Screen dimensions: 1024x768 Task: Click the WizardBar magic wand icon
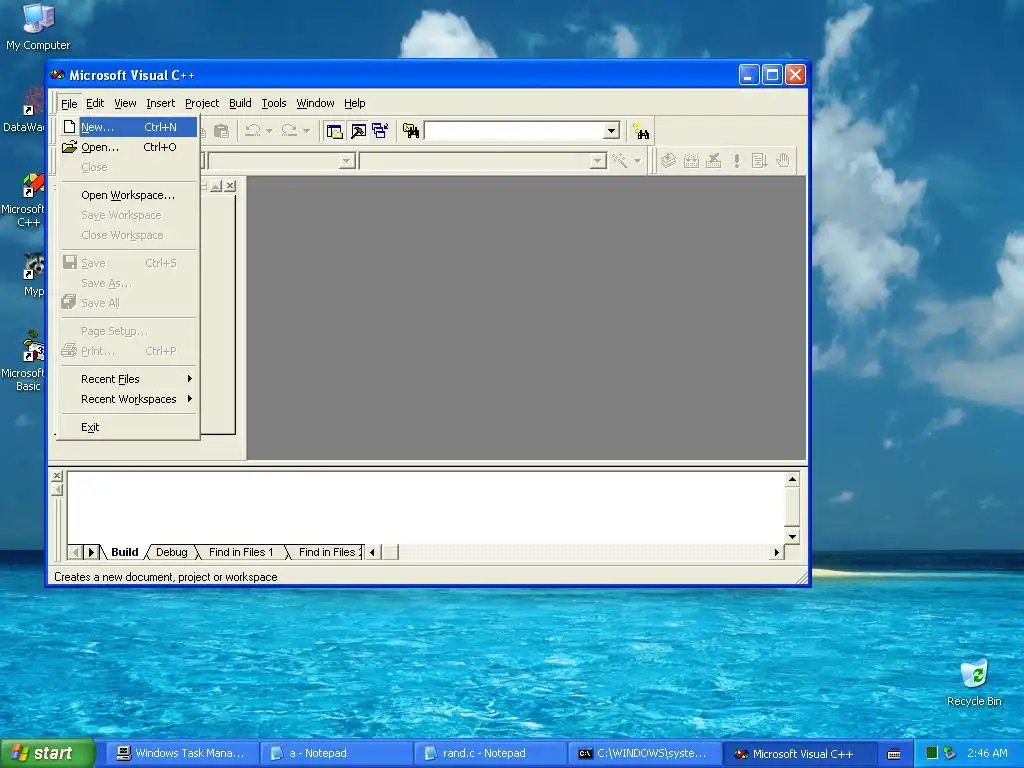[618, 161]
